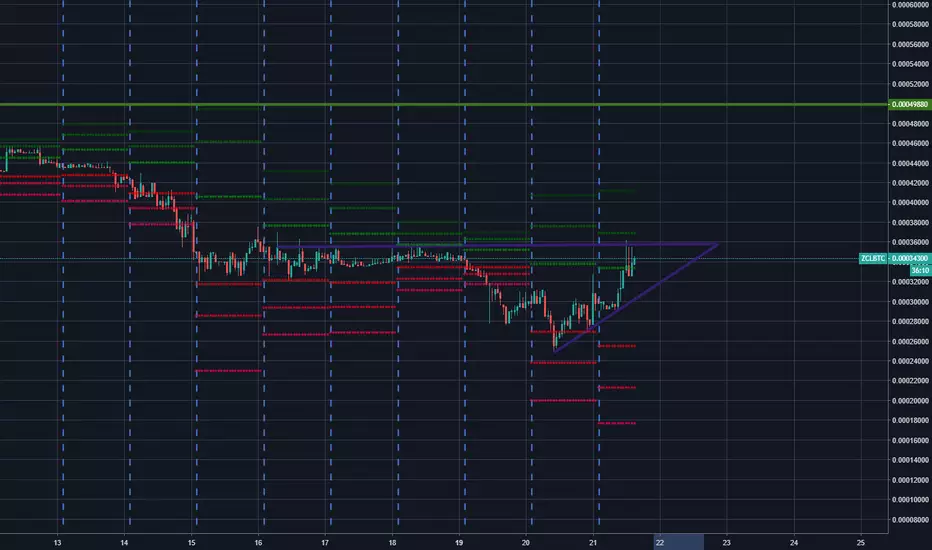Click the 0.00030000 price axis label
This screenshot has height=550, width=932.
pos(909,301)
